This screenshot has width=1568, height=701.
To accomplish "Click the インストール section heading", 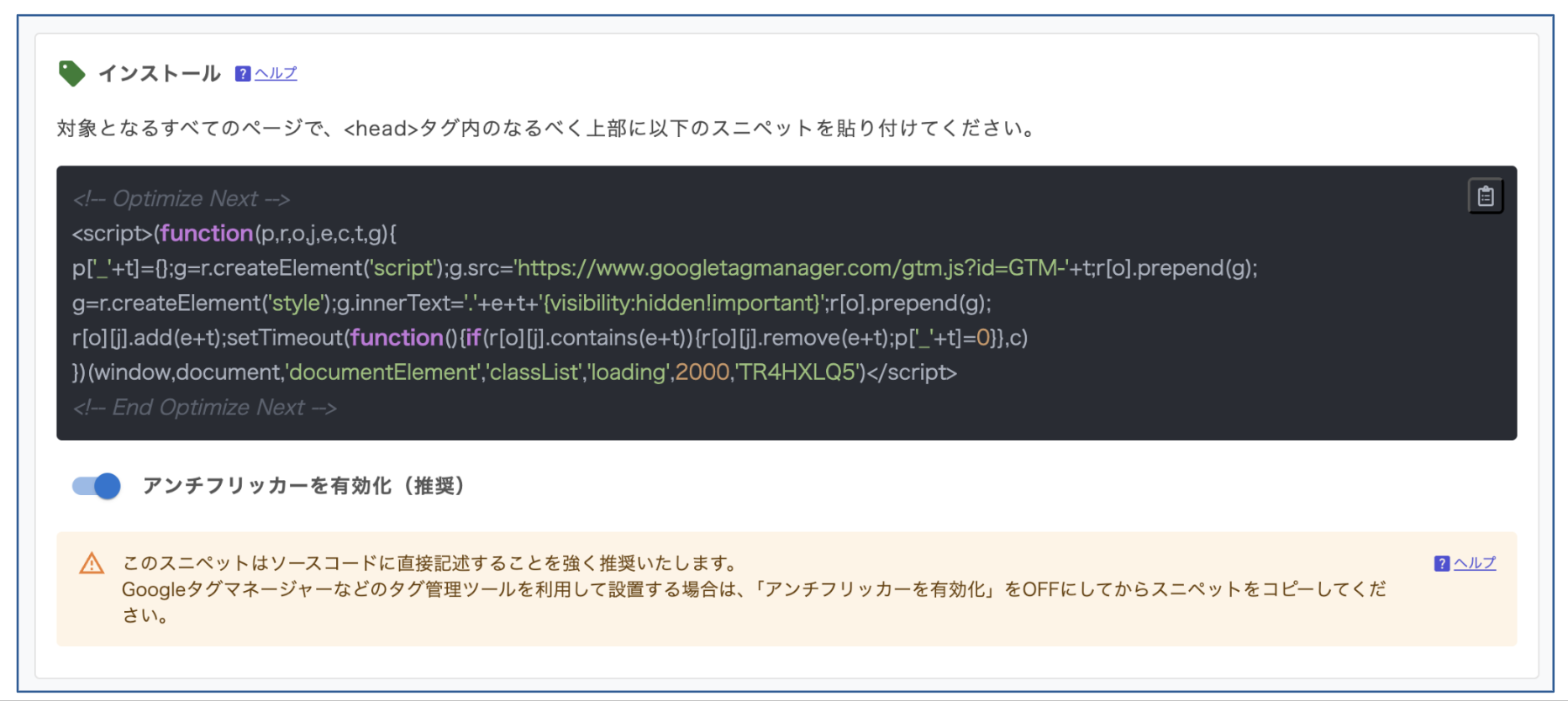I will (160, 74).
